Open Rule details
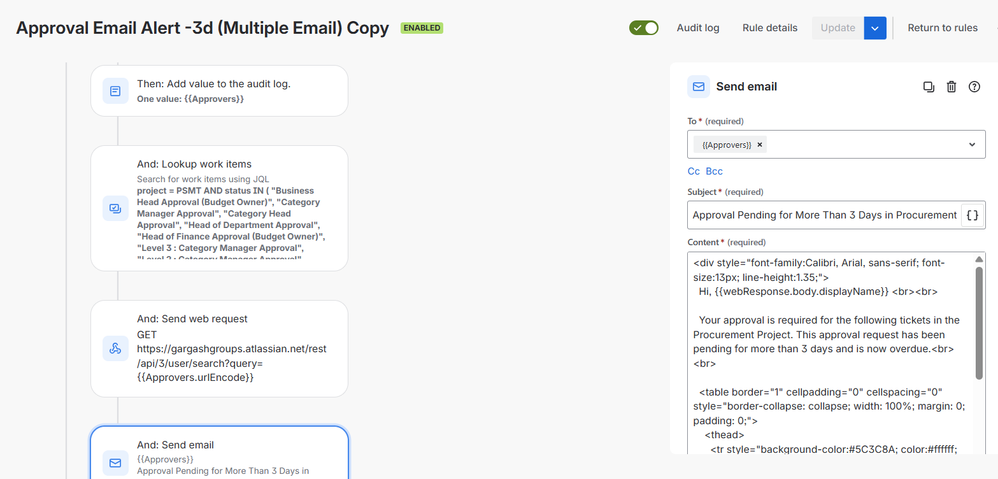The width and height of the screenshot is (998, 479). 770,28
